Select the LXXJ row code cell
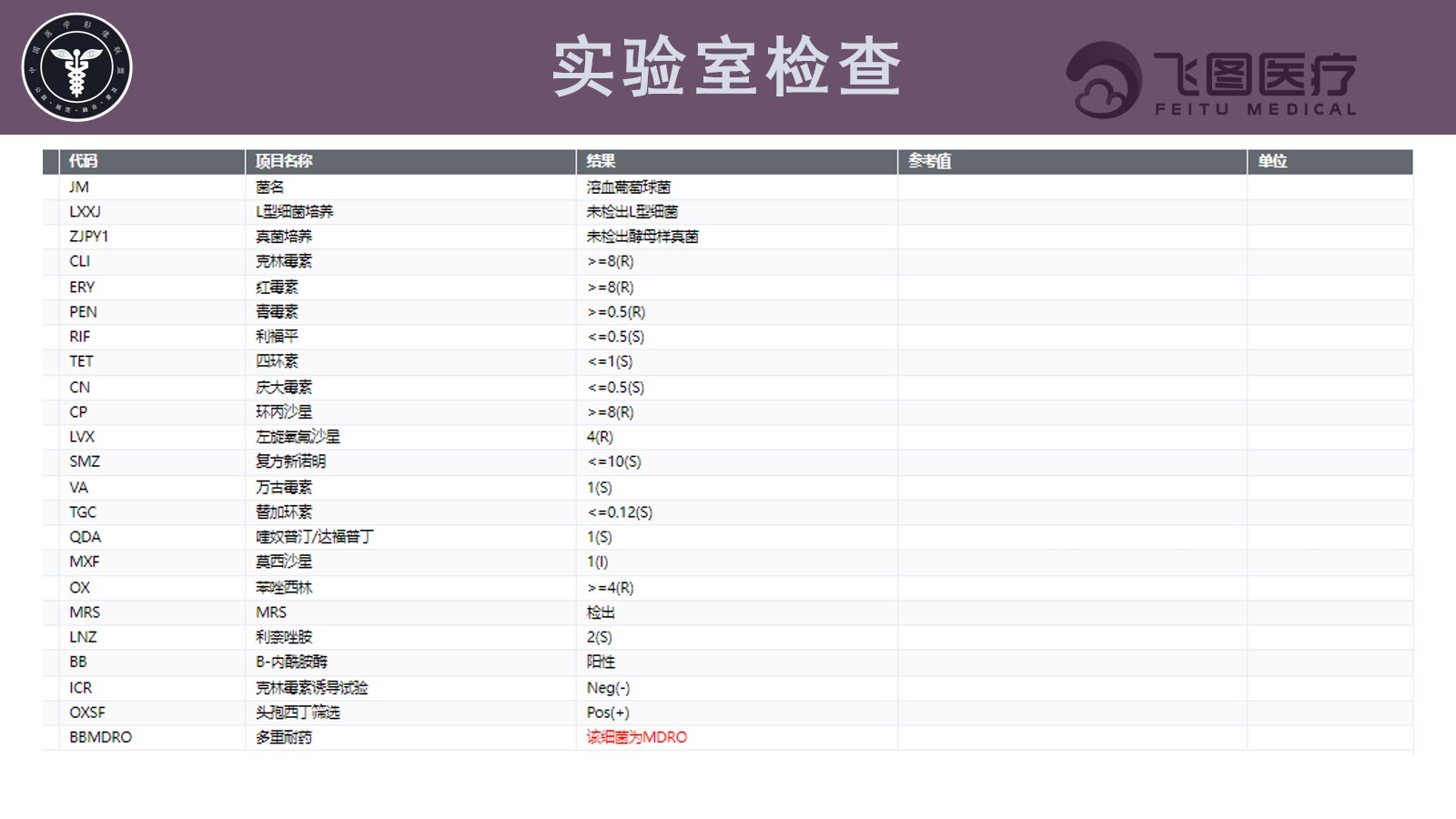1456x819 pixels. coord(152,211)
